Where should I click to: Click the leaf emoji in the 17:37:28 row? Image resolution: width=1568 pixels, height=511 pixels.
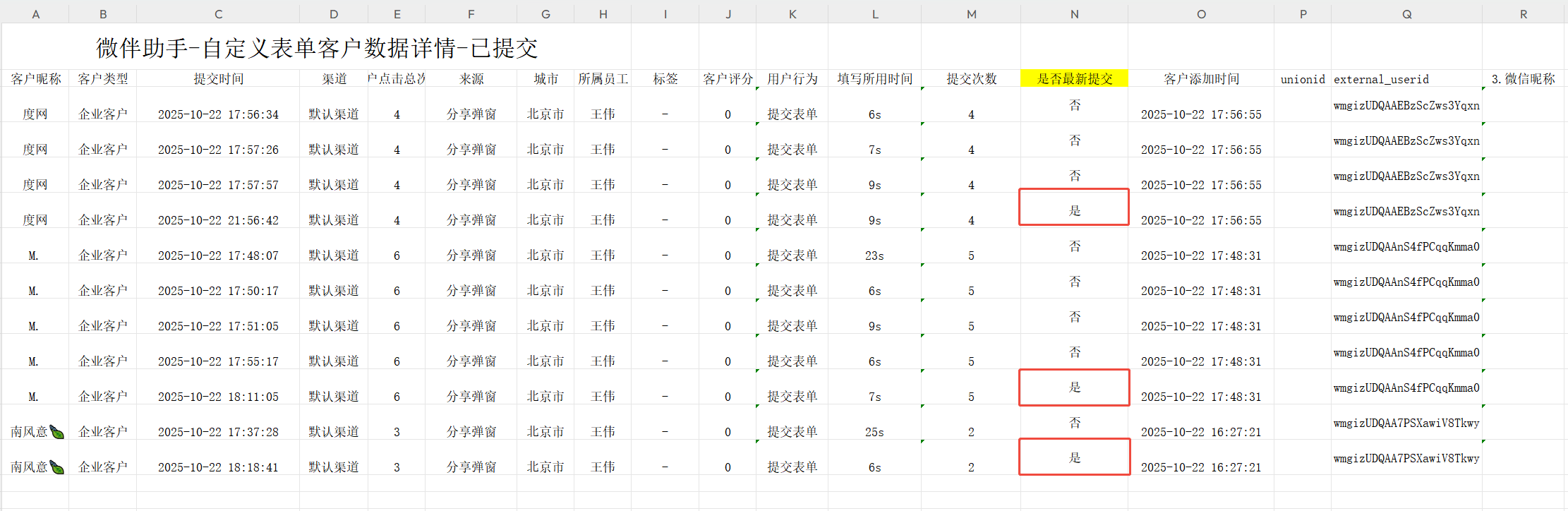pyautogui.click(x=57, y=432)
